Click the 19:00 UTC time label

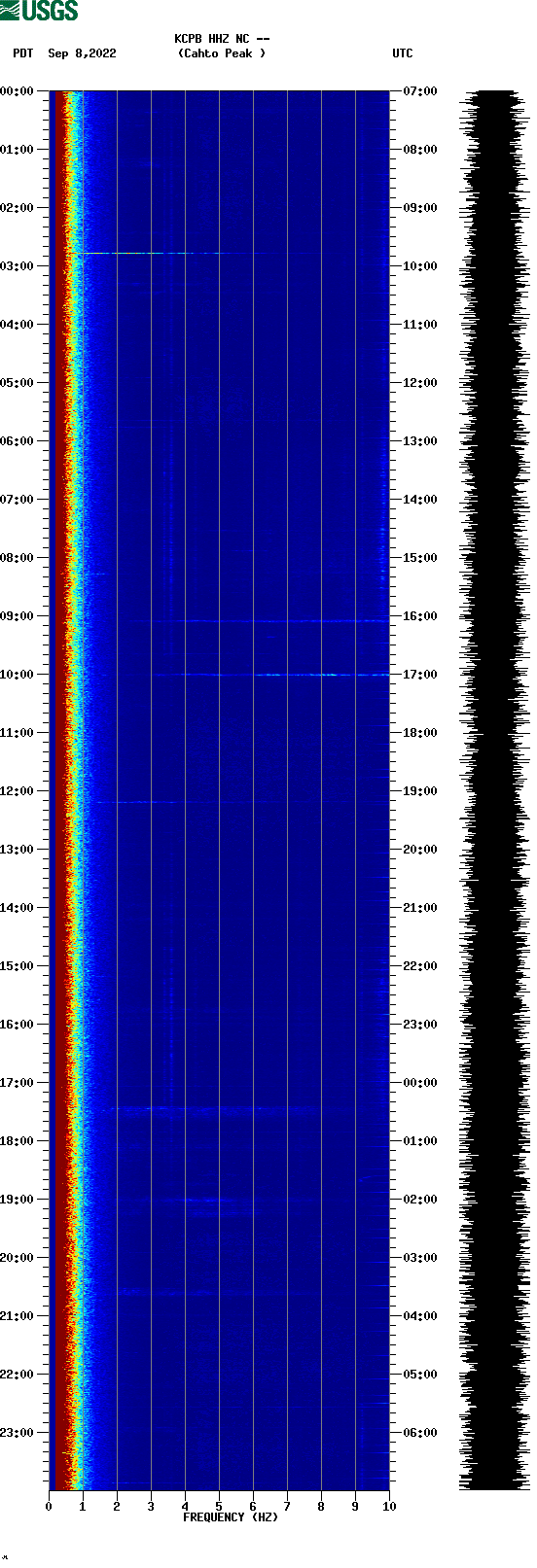click(420, 791)
